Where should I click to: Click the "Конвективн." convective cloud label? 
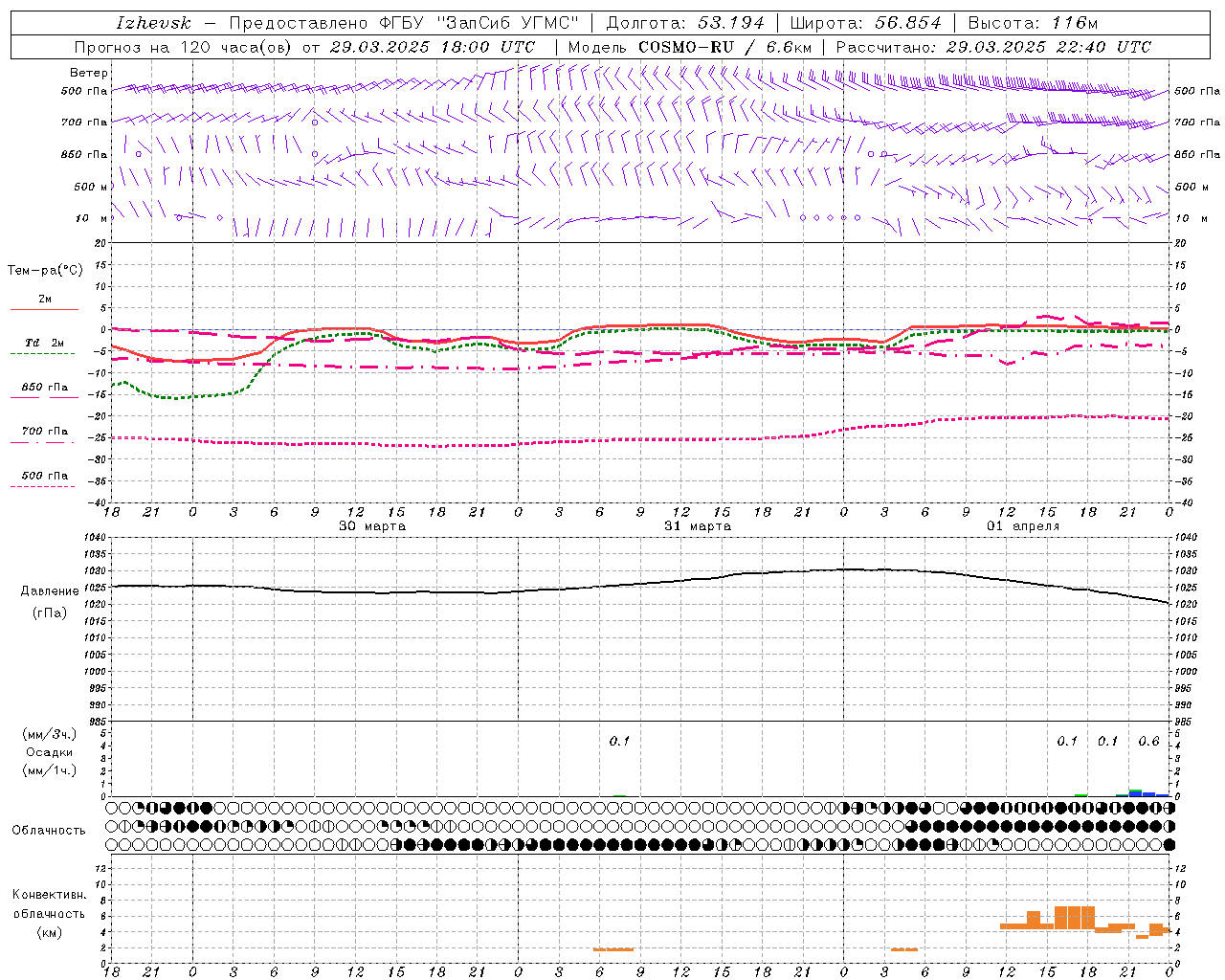[x=50, y=895]
